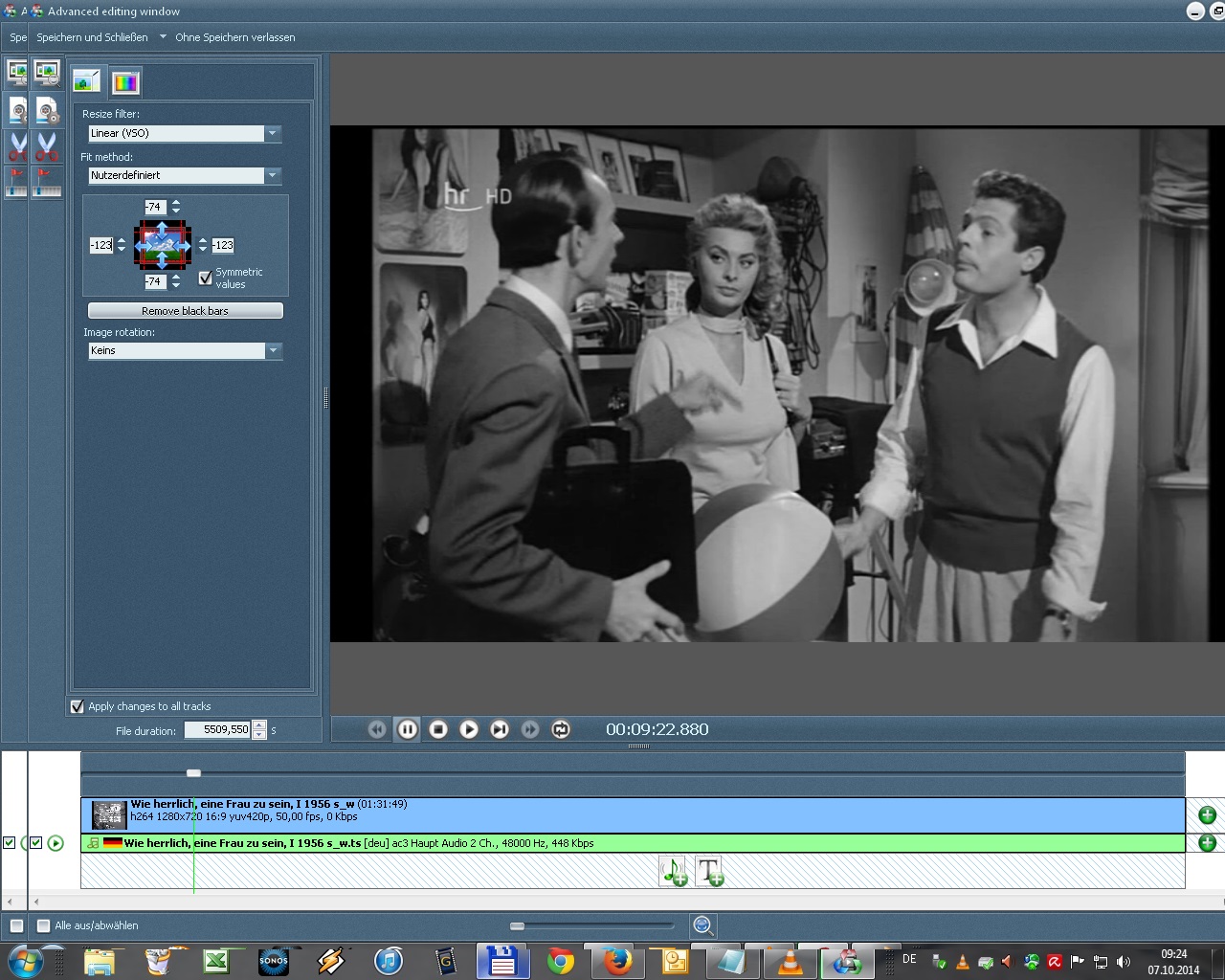The image size is (1225, 980).
Task: Click the green play circle beside audio track
Action: [56, 843]
